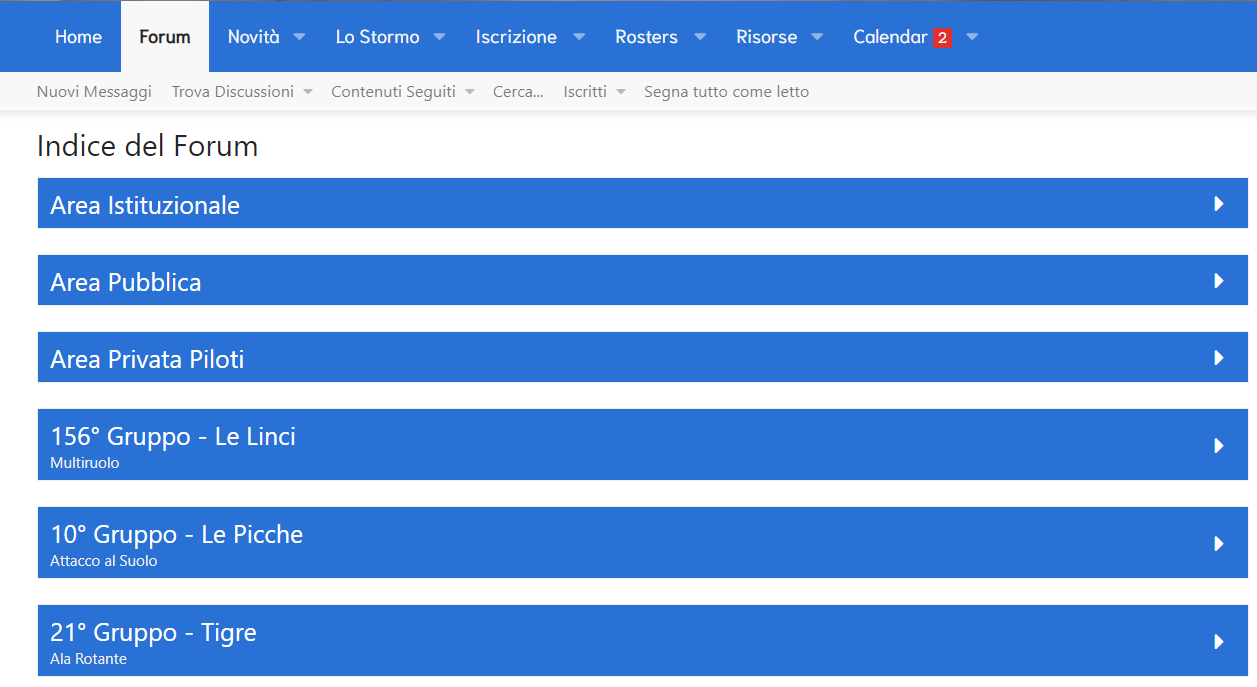Open the Area Pubblica category
Screen dimensions: 1257x687
click(126, 282)
